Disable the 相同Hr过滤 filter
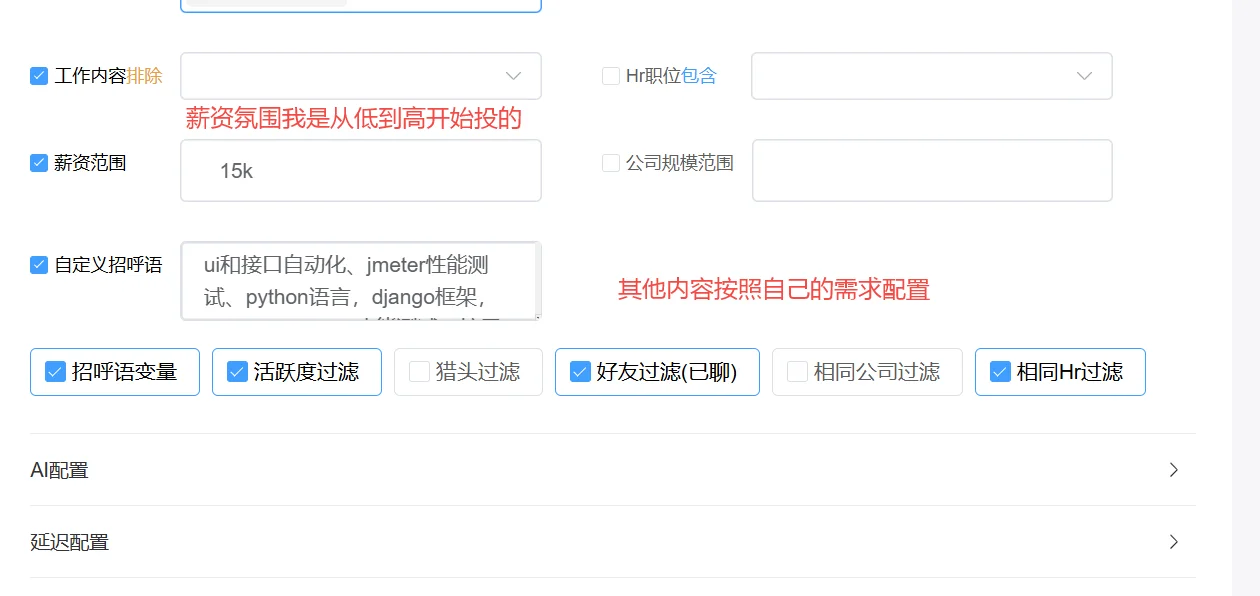This screenshot has width=1260, height=596. coord(999,371)
